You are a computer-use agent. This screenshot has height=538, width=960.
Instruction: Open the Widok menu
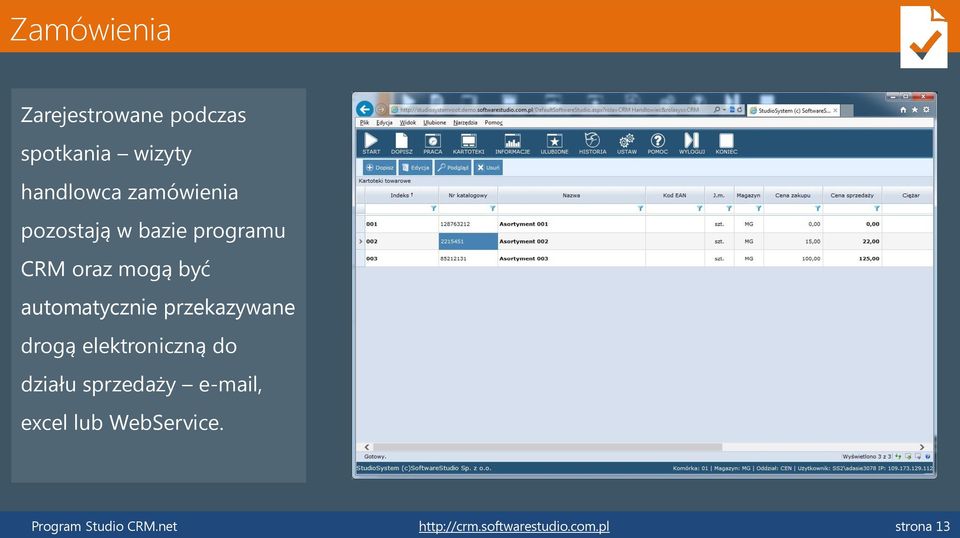pos(408,122)
